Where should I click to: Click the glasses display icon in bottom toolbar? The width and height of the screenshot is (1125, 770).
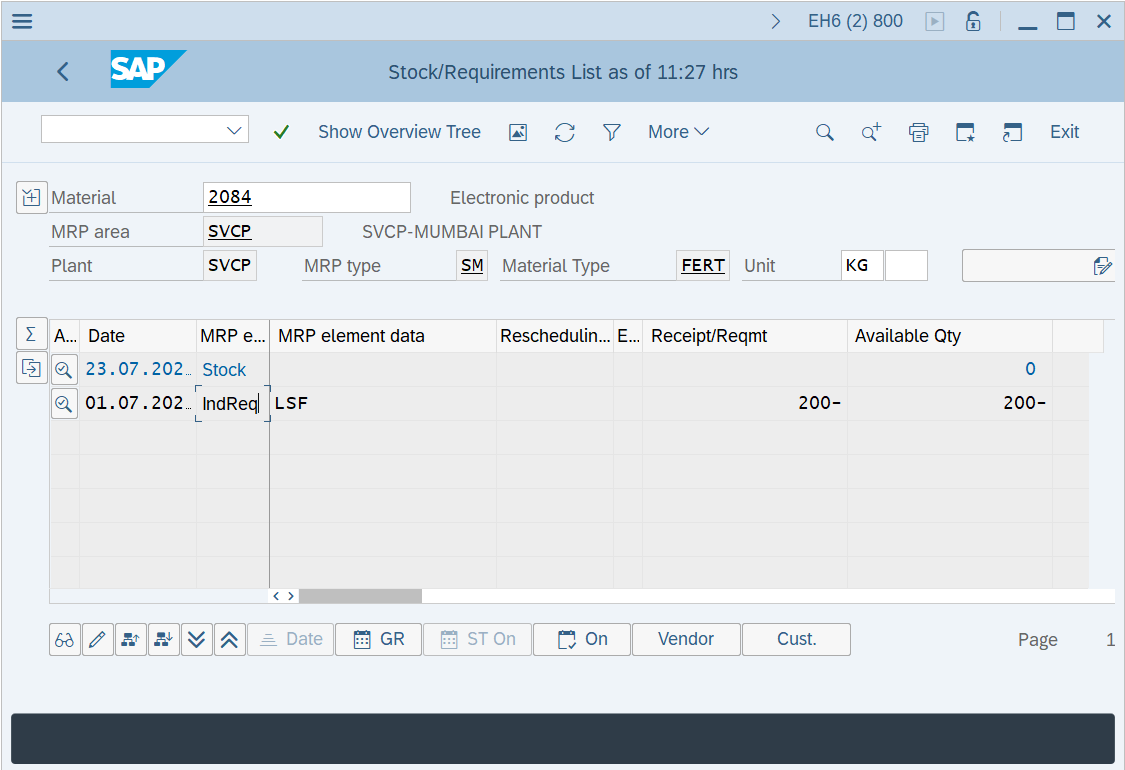pos(64,639)
